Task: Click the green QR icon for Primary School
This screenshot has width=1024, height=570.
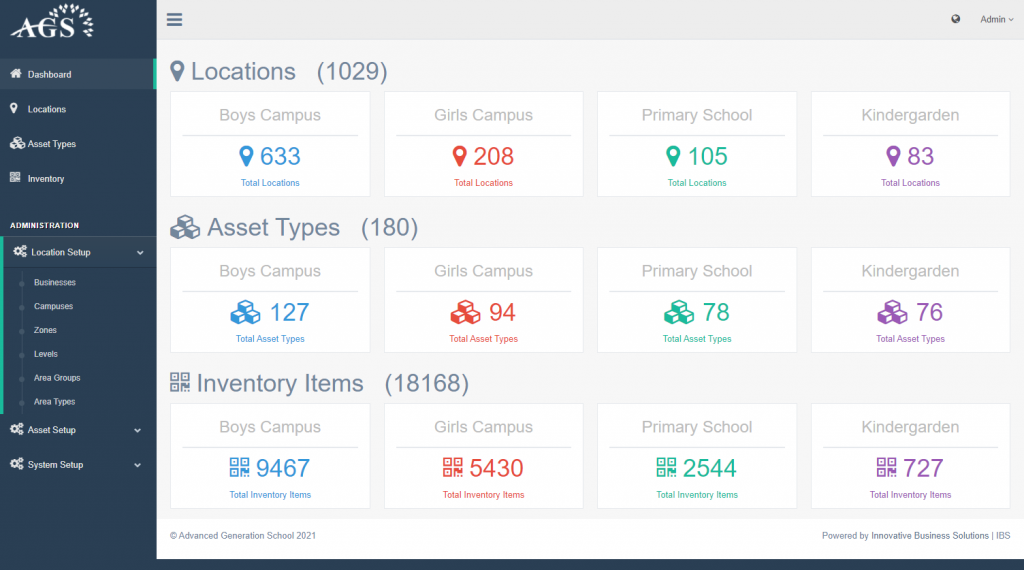Action: 667,468
